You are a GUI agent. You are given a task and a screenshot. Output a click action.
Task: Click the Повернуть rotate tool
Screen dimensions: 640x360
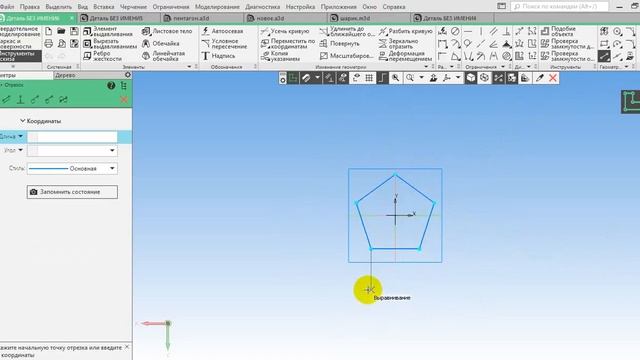tap(340, 43)
